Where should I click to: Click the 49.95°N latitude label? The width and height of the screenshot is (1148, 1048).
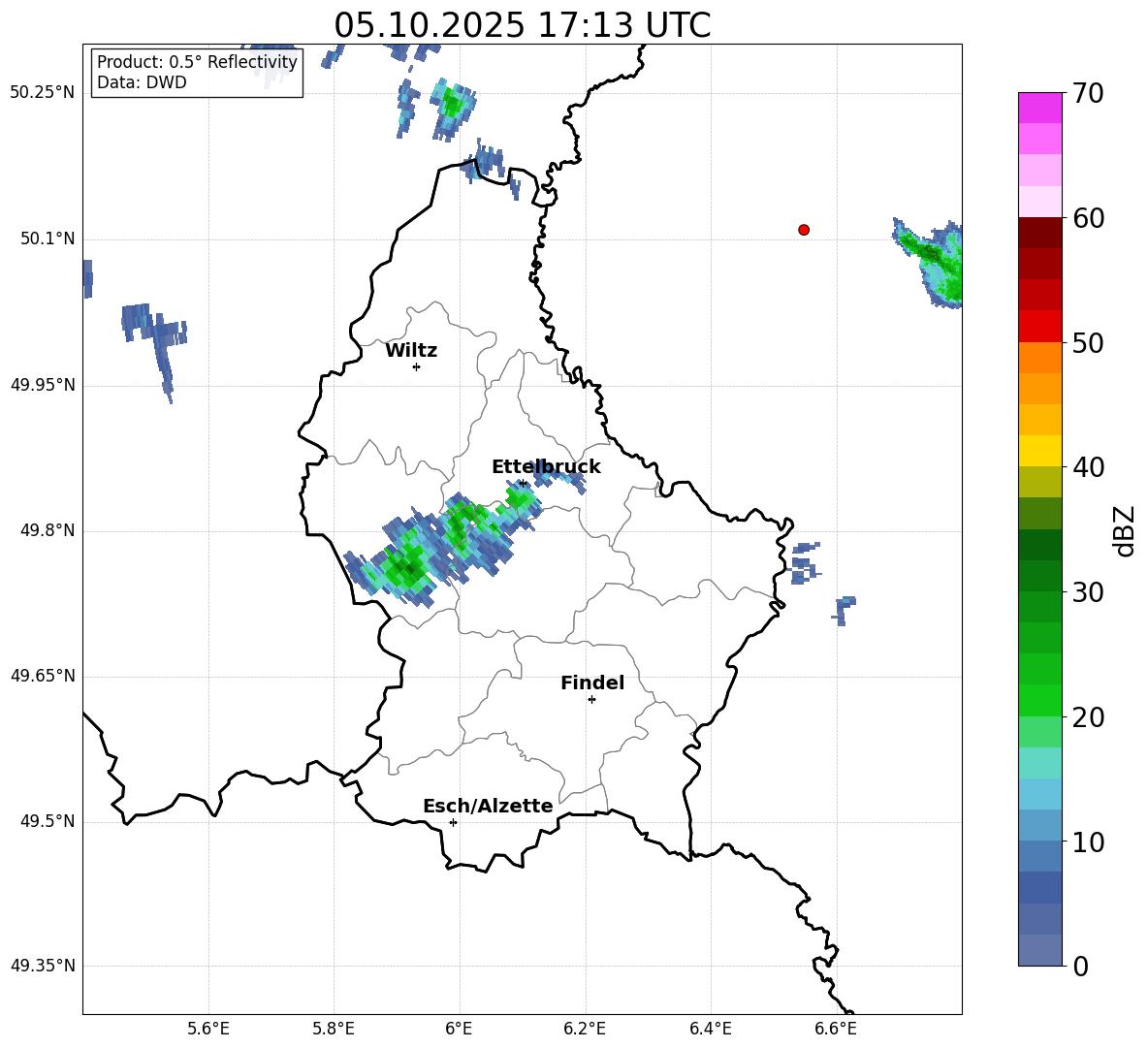pyautogui.click(x=43, y=385)
